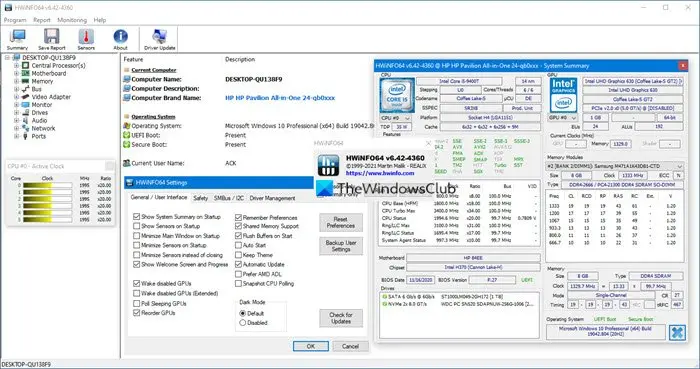Launch Driver Update from the toolbar
This screenshot has width=700, height=369.
tap(159, 39)
